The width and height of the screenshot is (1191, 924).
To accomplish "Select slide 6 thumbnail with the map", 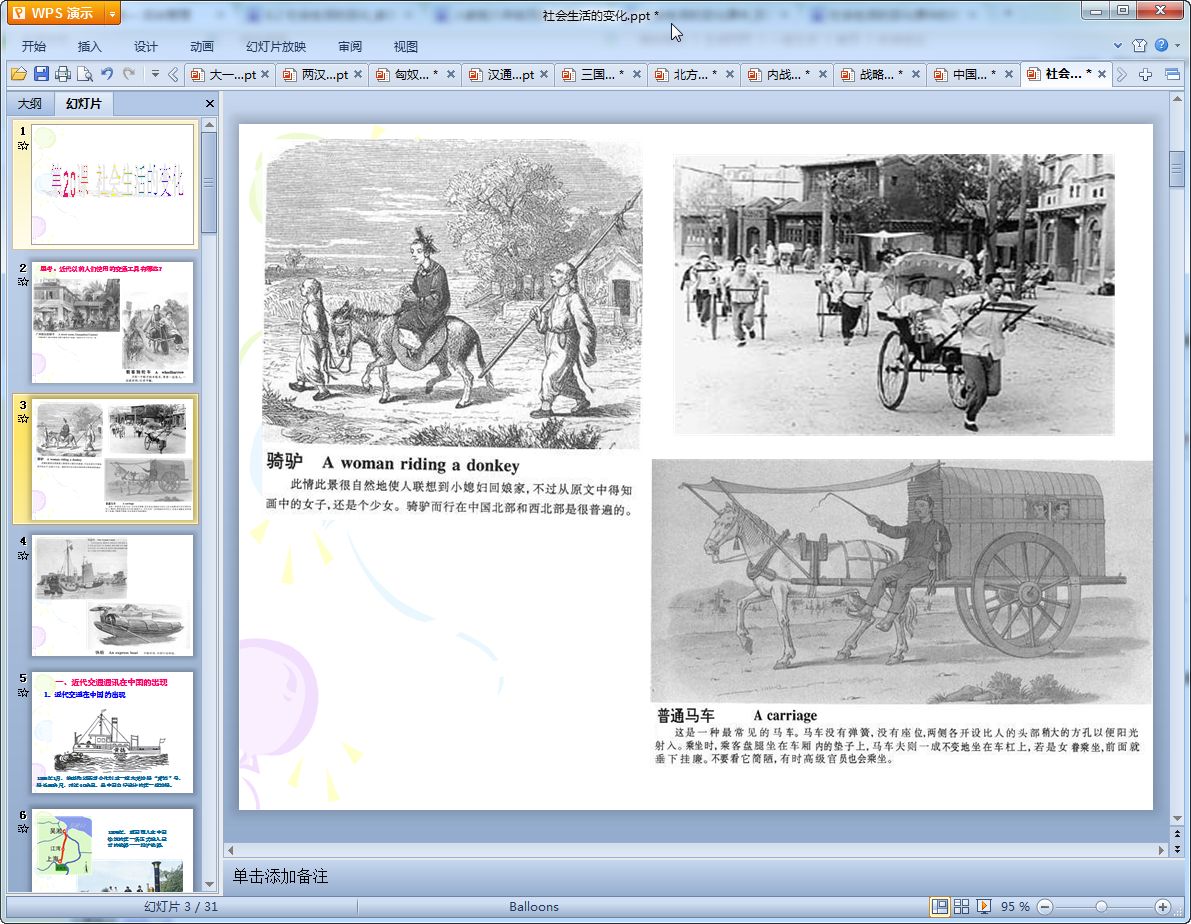I will point(112,850).
